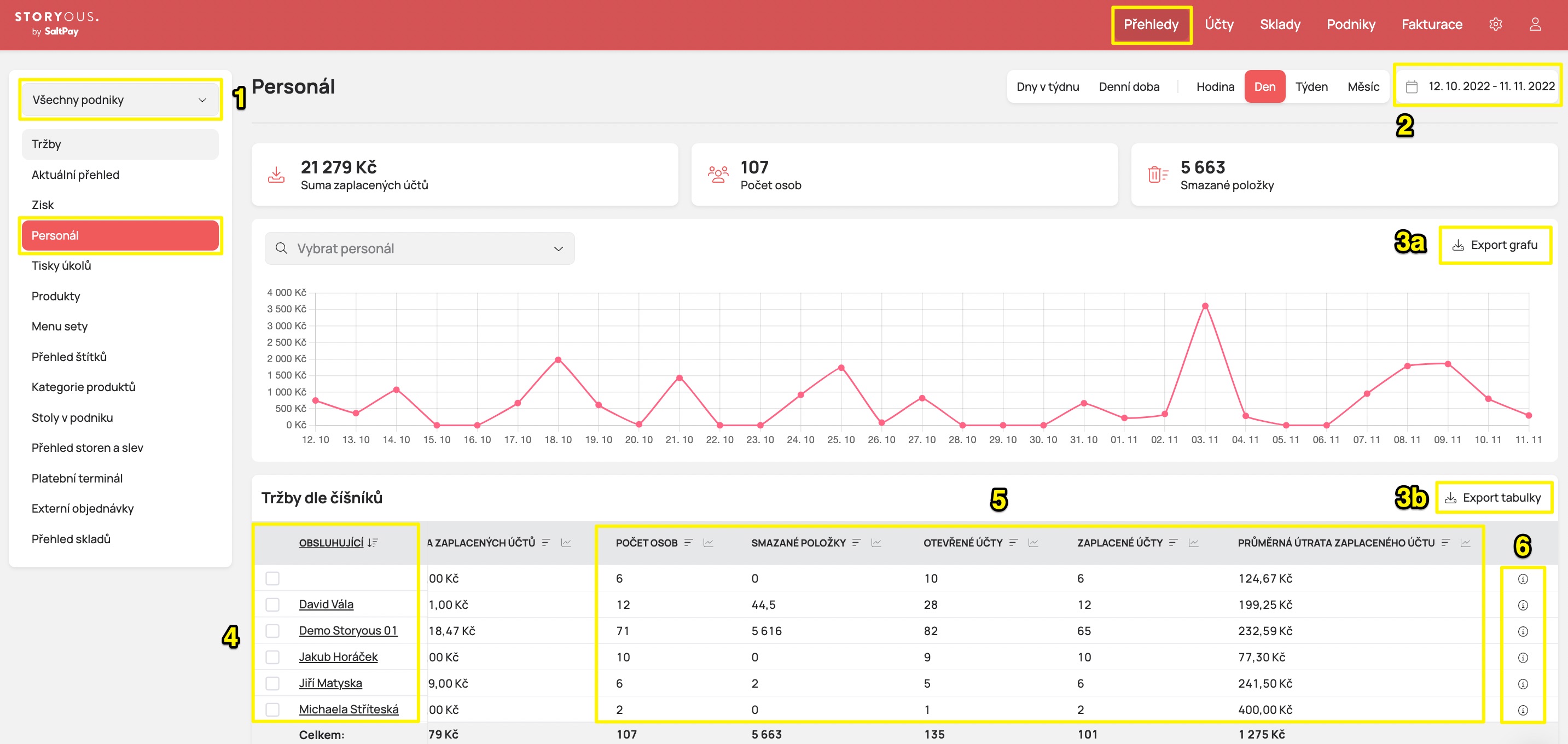Tick the checkbox for Demo Storyous 01

point(272,631)
